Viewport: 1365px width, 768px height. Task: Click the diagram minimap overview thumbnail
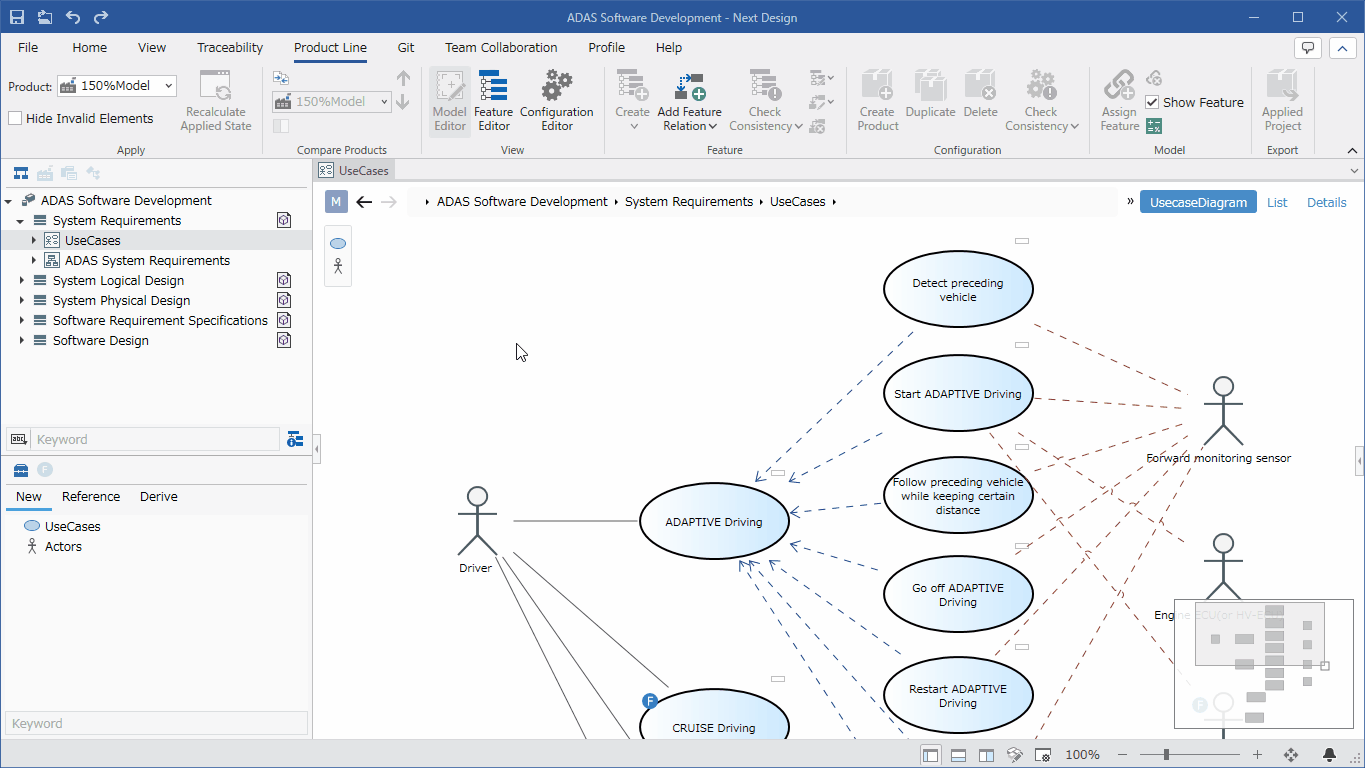point(1264,664)
